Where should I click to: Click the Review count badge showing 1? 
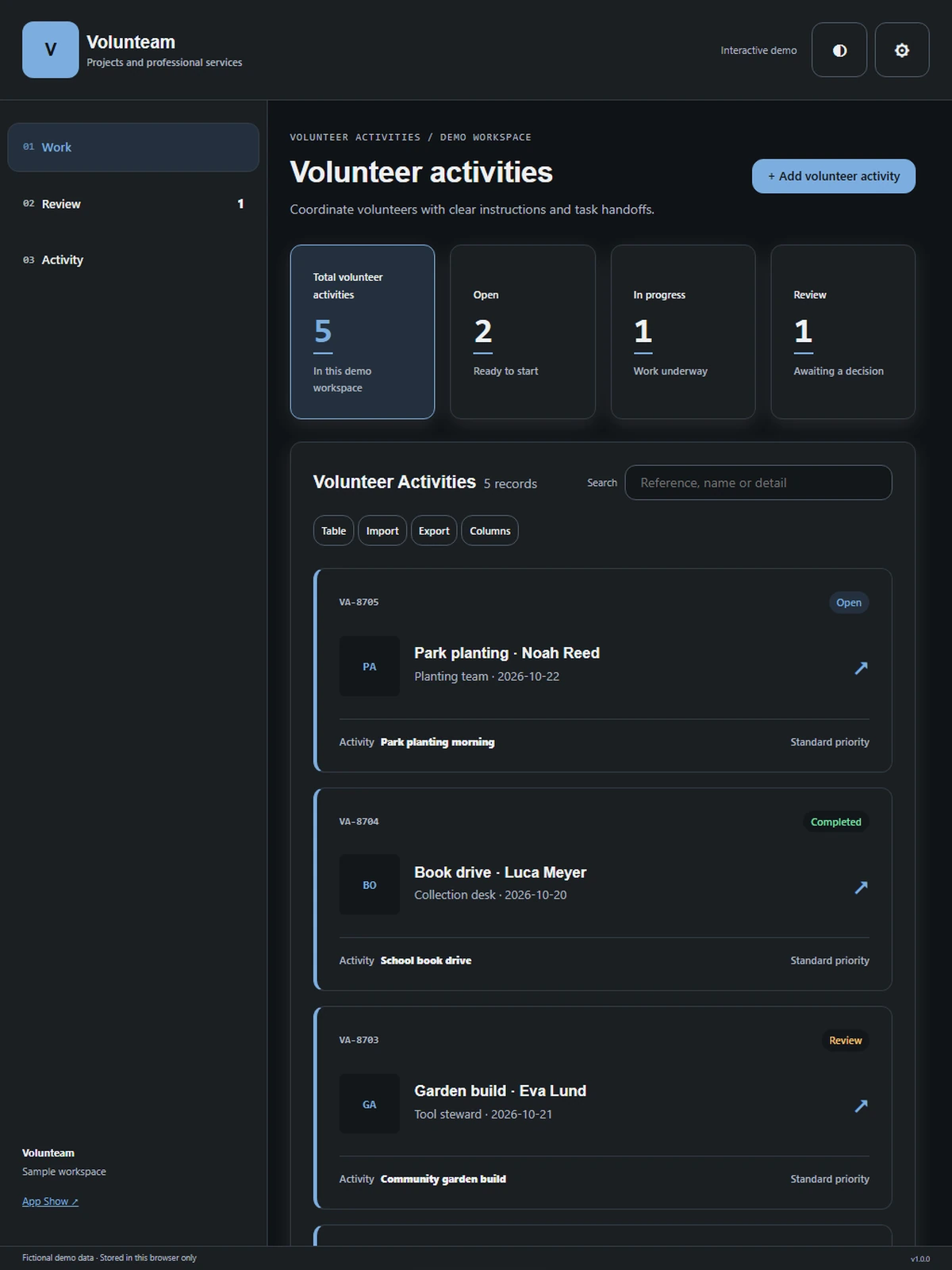point(240,204)
